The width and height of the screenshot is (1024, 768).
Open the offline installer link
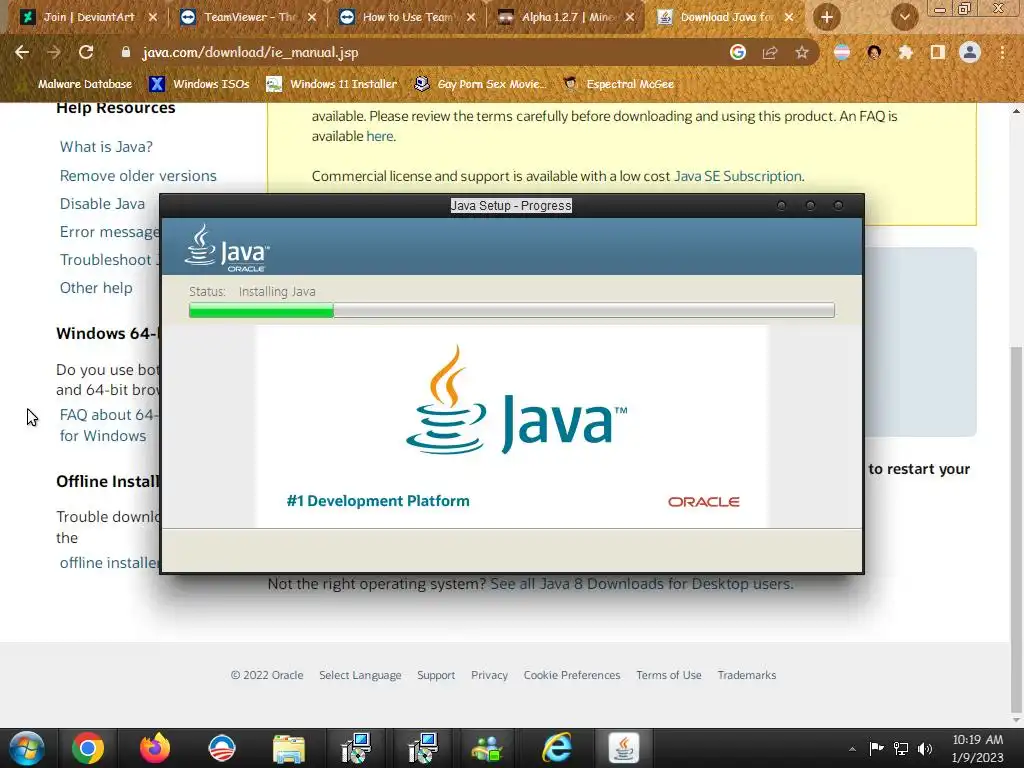(109, 562)
